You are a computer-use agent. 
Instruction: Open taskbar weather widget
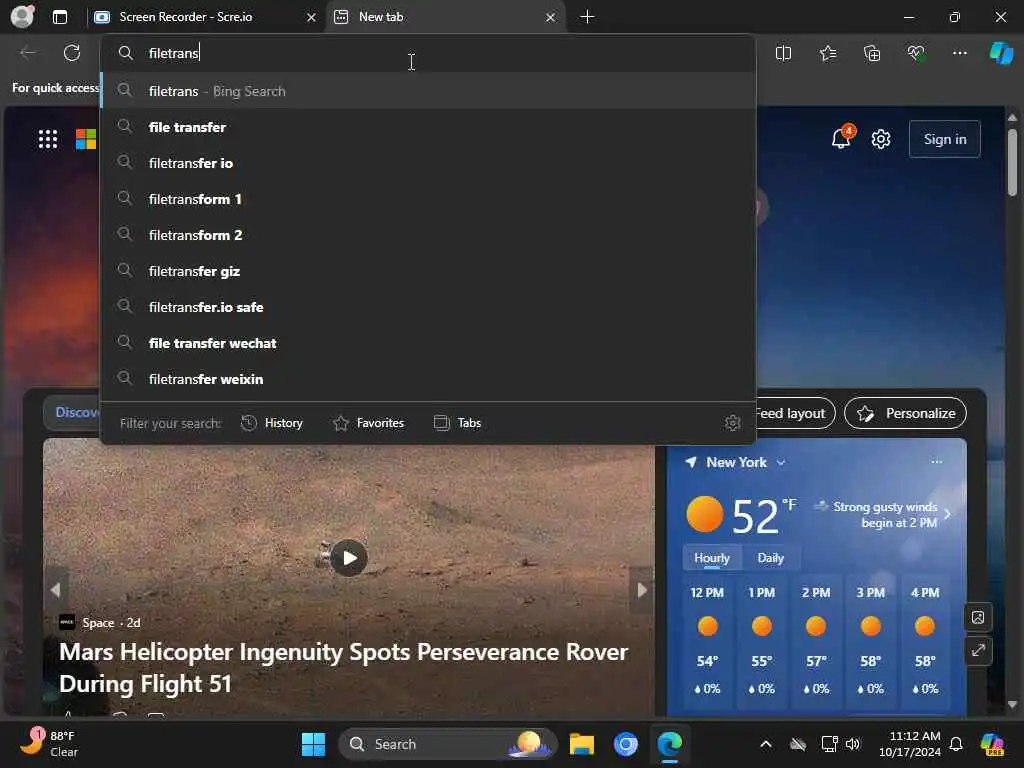[48, 744]
